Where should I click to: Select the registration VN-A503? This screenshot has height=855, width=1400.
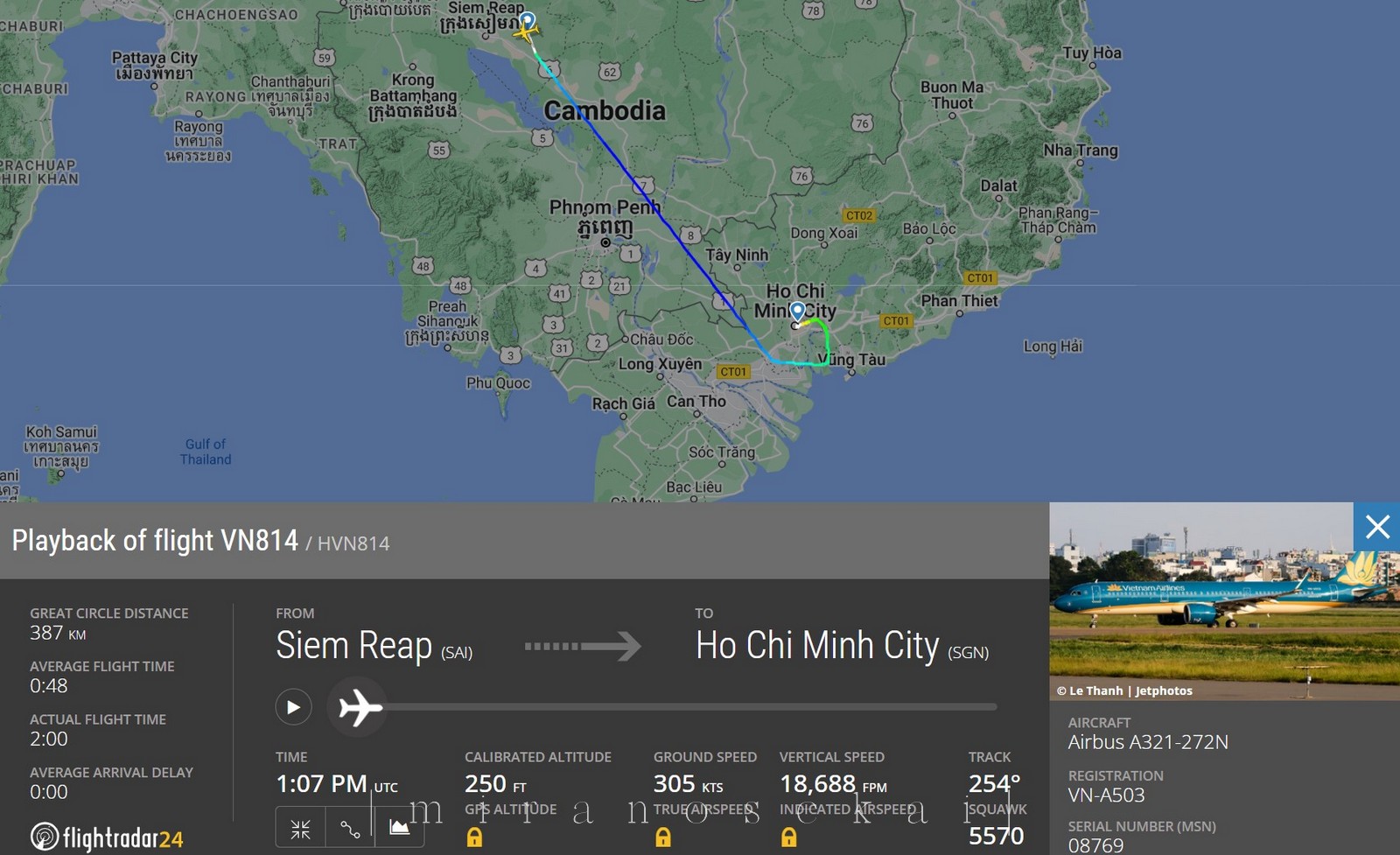coord(1106,795)
